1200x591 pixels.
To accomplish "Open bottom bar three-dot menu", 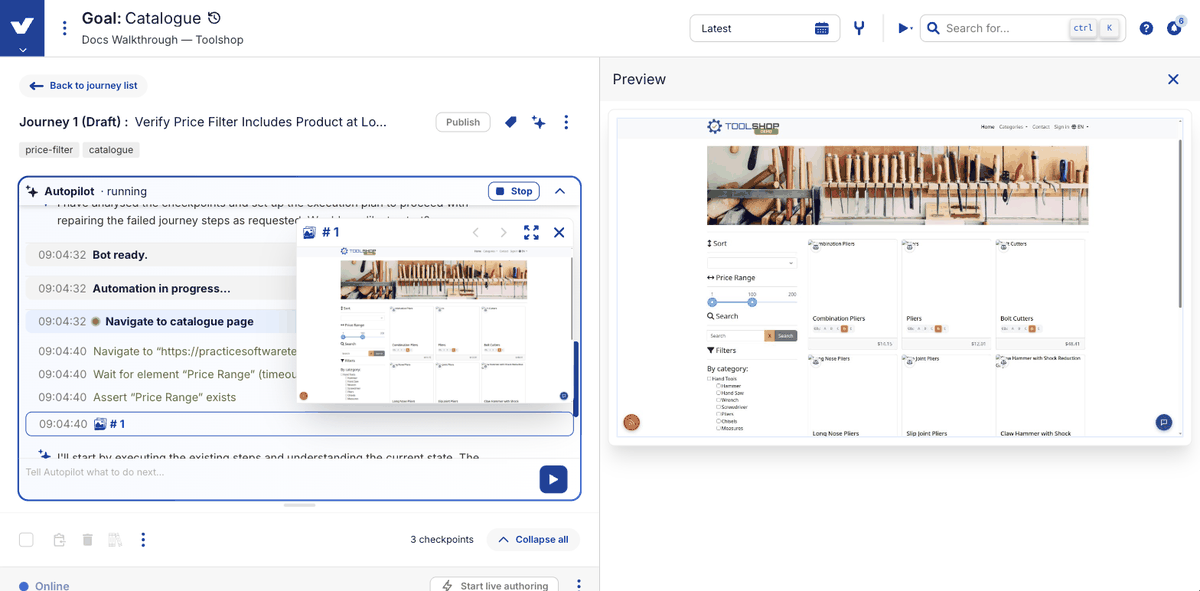I will pyautogui.click(x=579, y=585).
